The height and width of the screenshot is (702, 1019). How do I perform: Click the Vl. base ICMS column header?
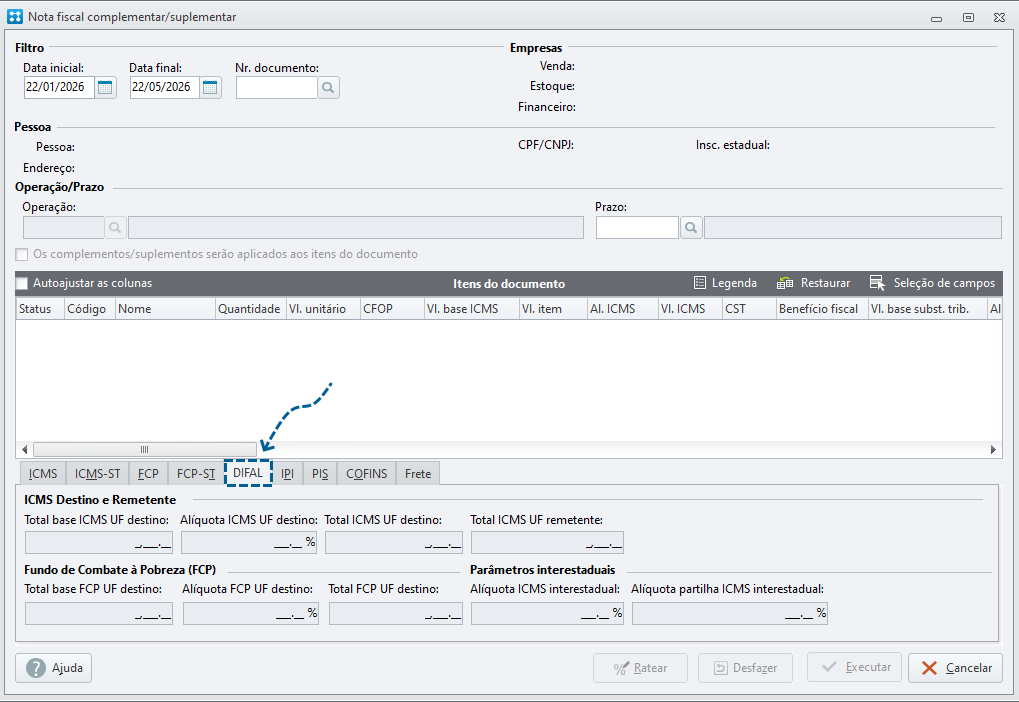[471, 309]
